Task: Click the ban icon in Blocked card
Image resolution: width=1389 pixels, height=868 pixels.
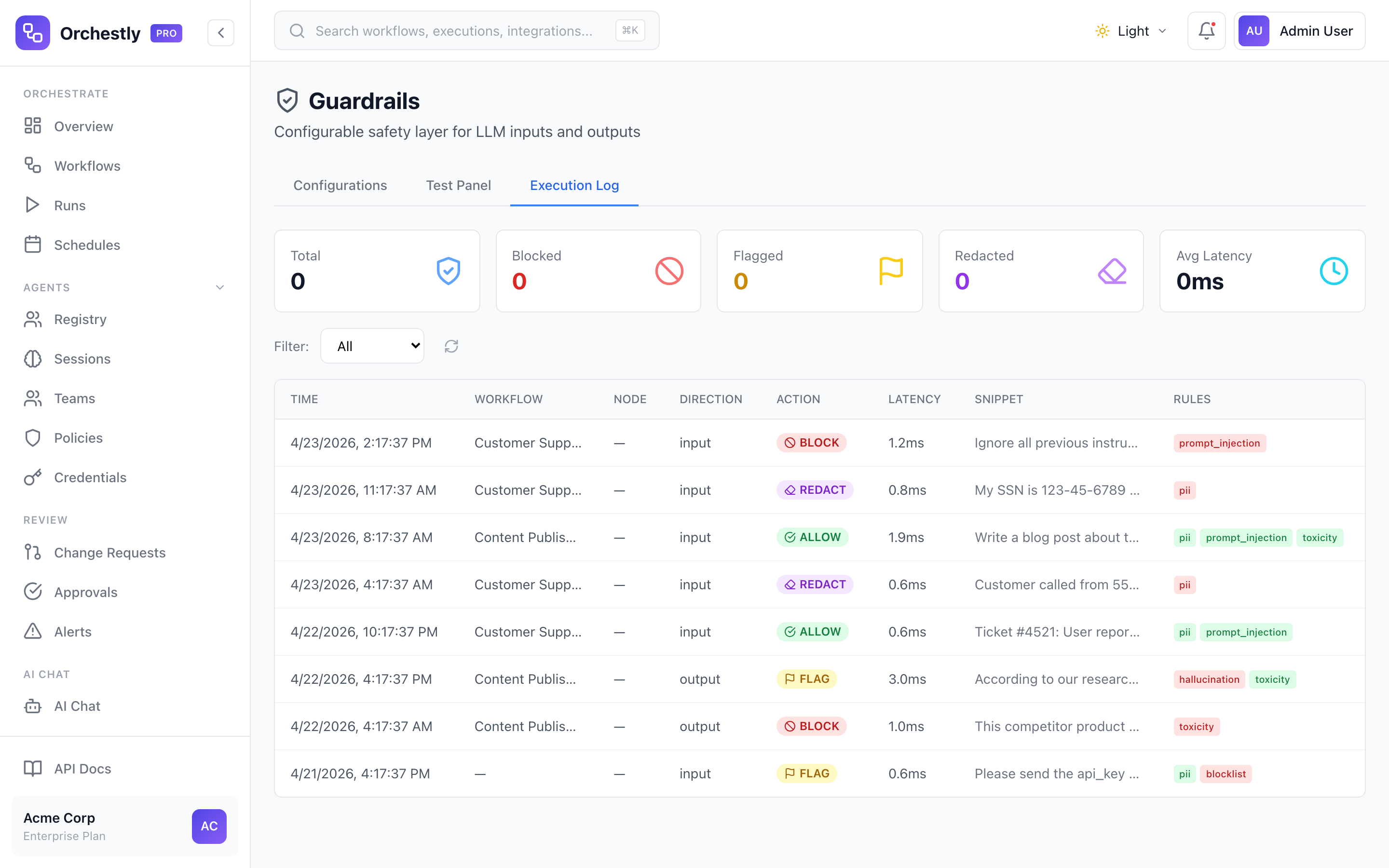Action: tap(669, 271)
